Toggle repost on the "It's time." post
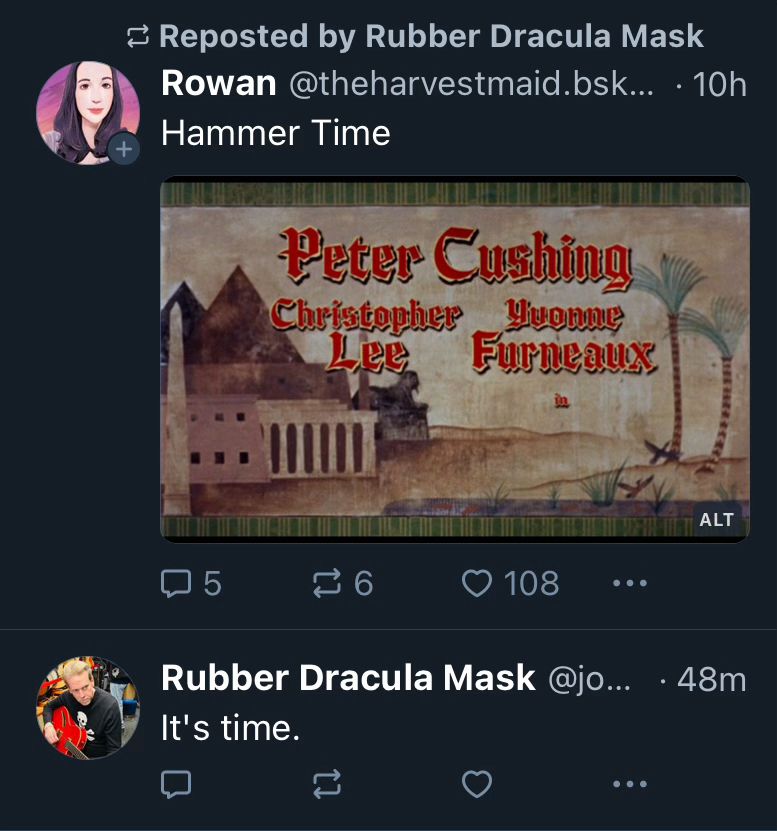The width and height of the screenshot is (777, 831). (325, 784)
